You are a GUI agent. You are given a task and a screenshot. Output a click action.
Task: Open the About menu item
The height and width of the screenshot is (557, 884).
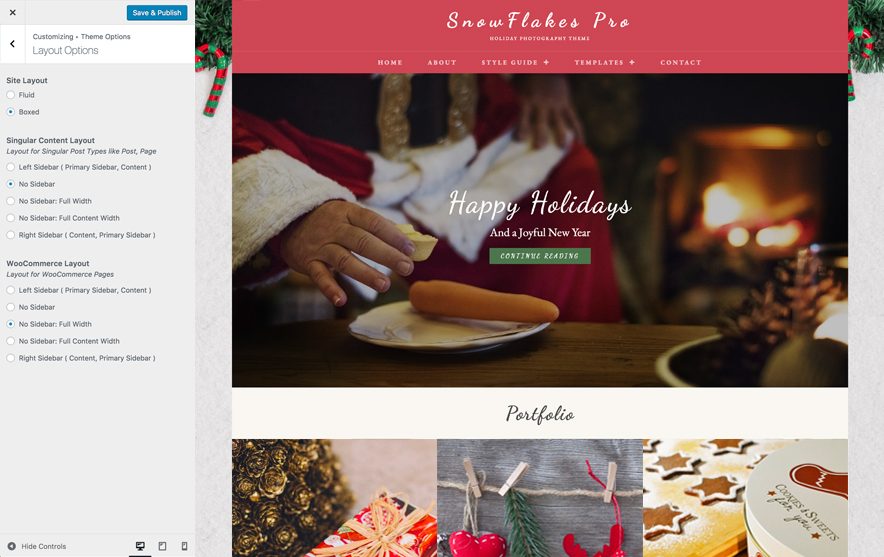pyautogui.click(x=442, y=63)
